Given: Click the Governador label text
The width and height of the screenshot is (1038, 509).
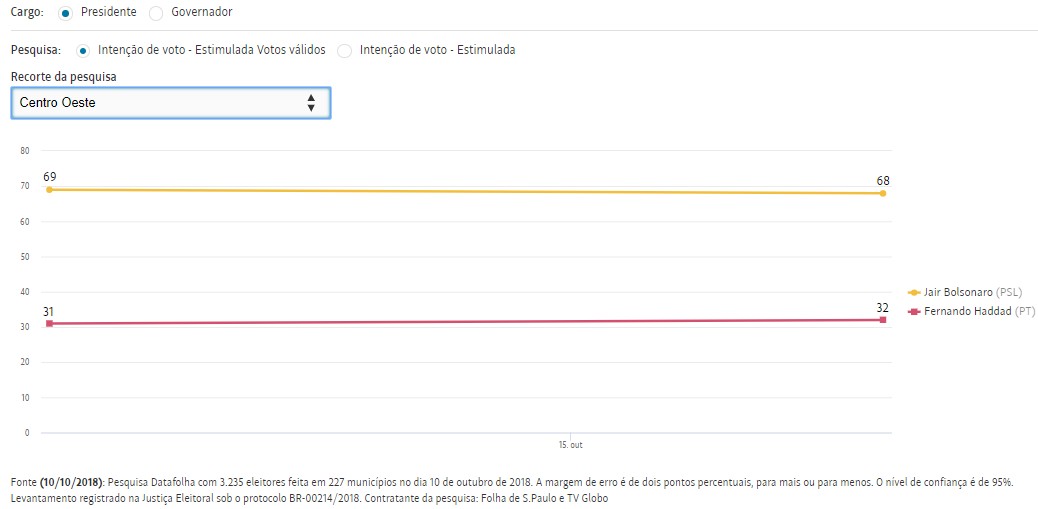Looking at the screenshot, I should (201, 12).
